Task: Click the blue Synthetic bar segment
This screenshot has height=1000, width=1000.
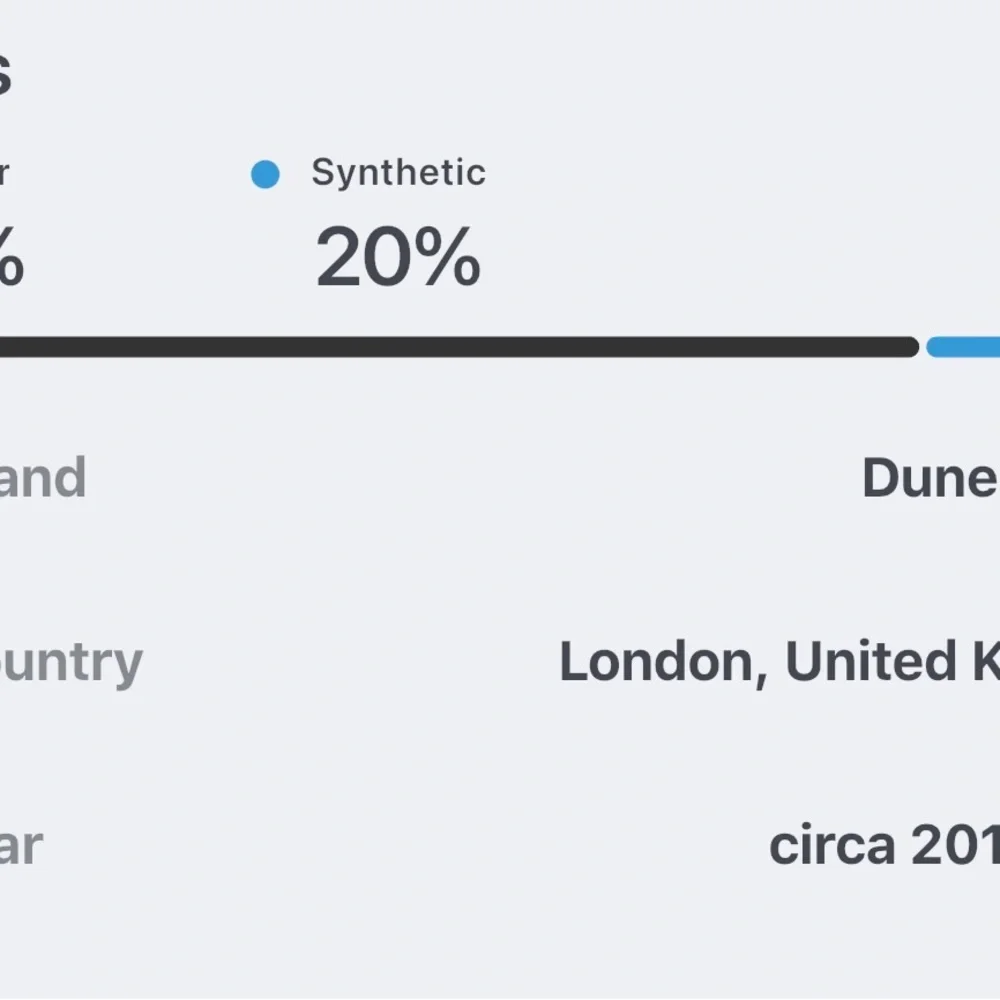Action: point(965,347)
